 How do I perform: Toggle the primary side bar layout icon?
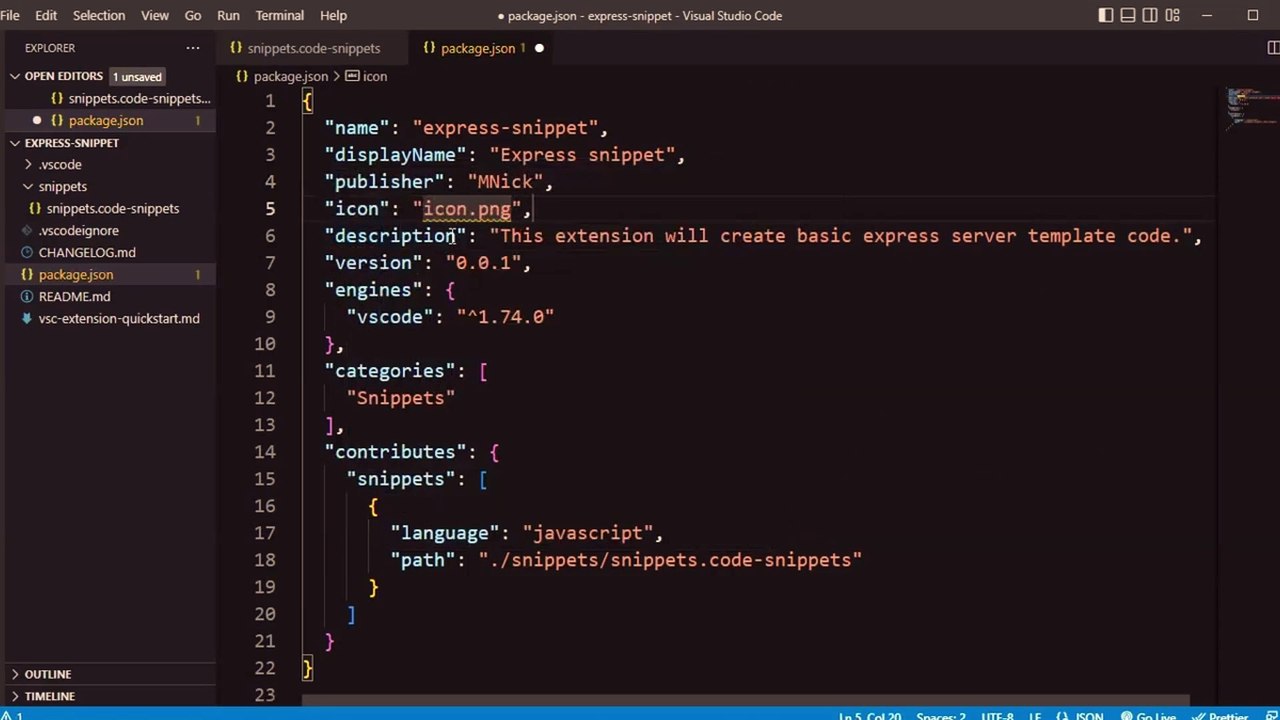pyautogui.click(x=1105, y=15)
